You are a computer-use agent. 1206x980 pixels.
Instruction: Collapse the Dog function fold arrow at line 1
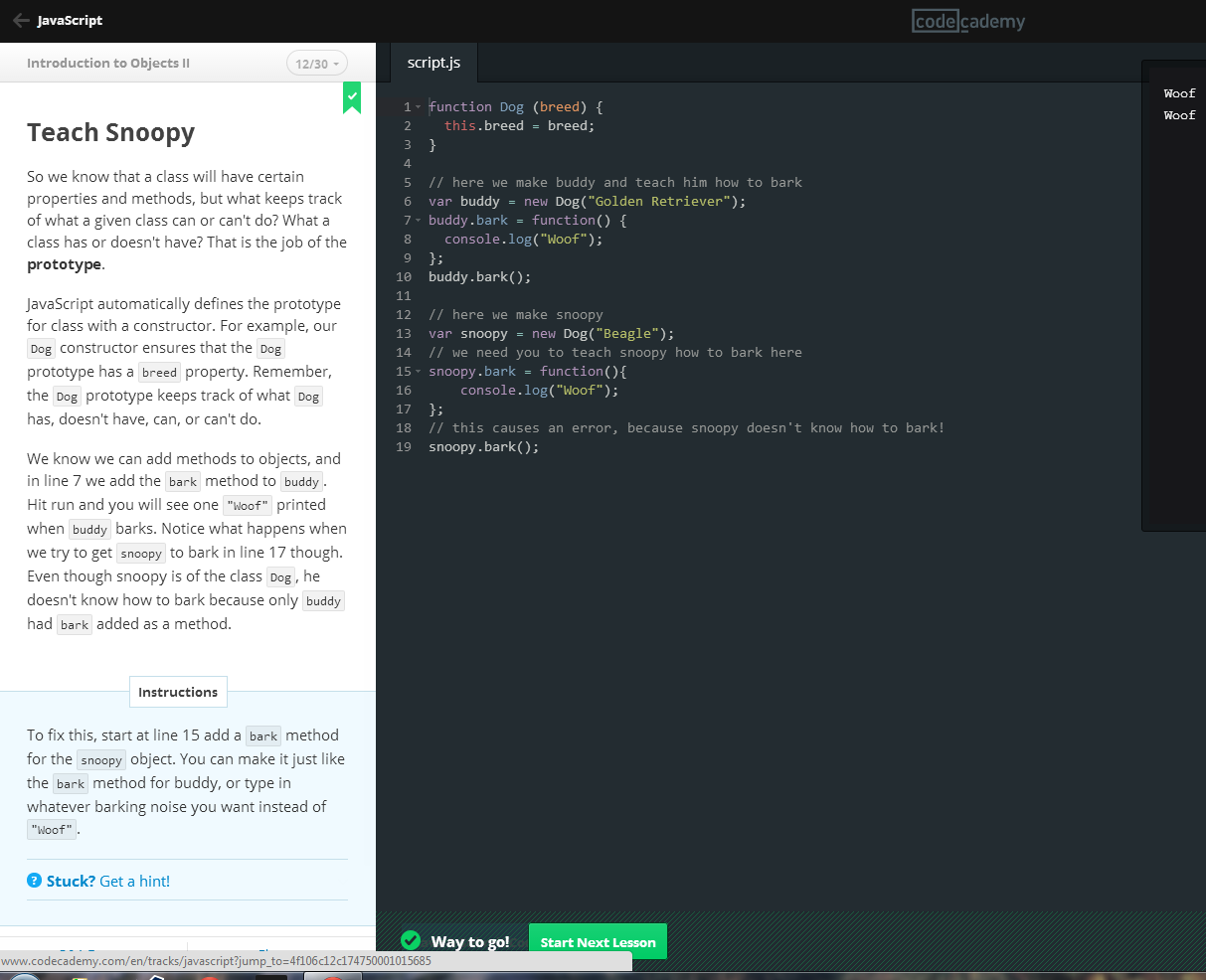tap(419, 106)
